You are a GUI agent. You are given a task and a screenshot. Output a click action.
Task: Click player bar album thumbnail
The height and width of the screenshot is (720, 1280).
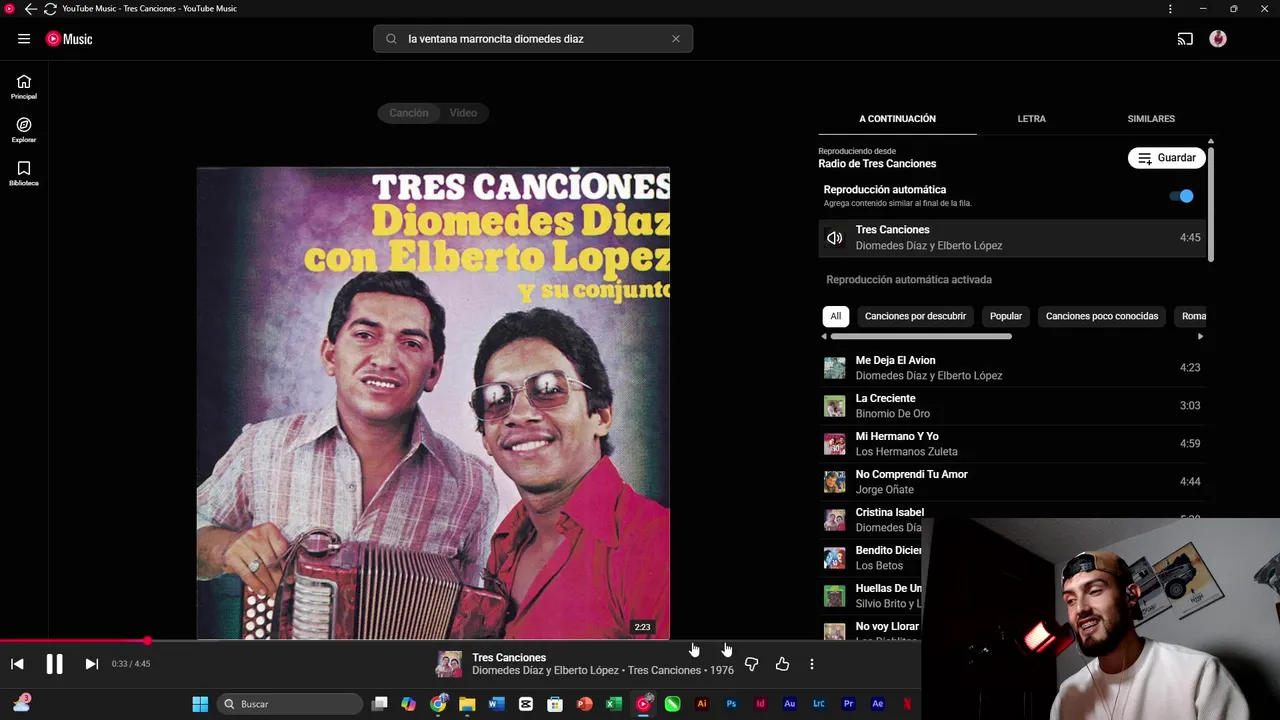click(x=449, y=664)
